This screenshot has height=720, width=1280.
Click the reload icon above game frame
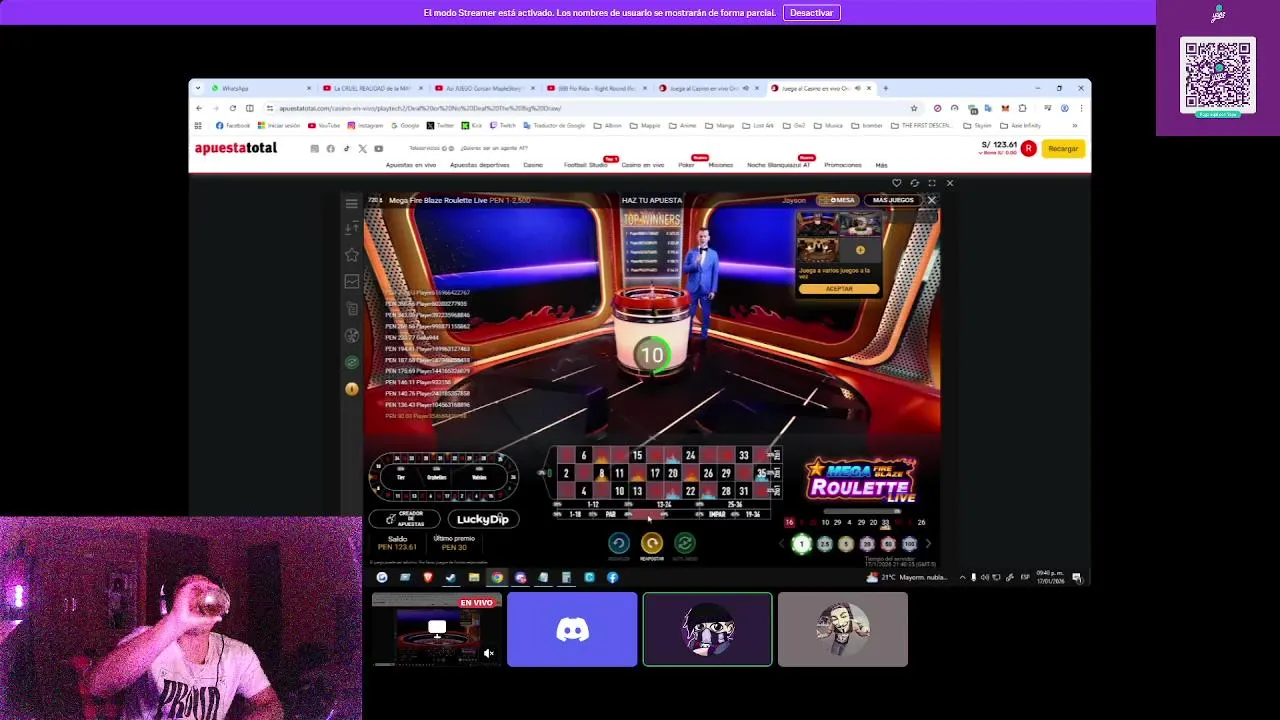(914, 183)
